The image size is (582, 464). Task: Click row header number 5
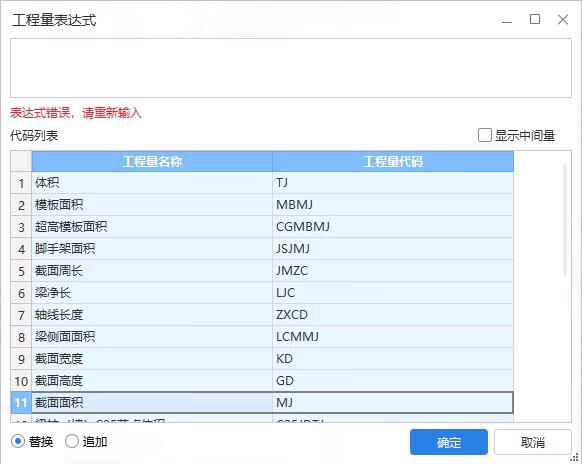pos(21,271)
